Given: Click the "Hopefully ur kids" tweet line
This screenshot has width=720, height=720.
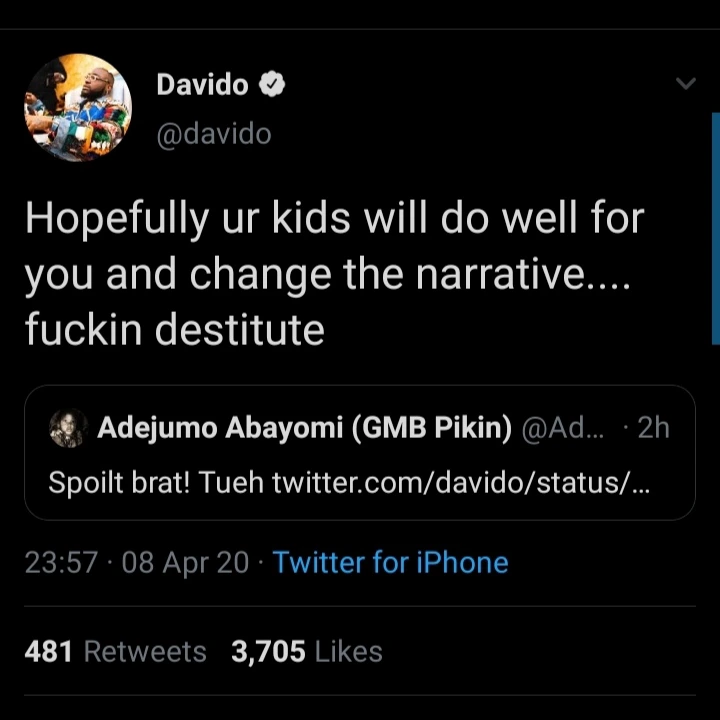Looking at the screenshot, I should tap(334, 219).
